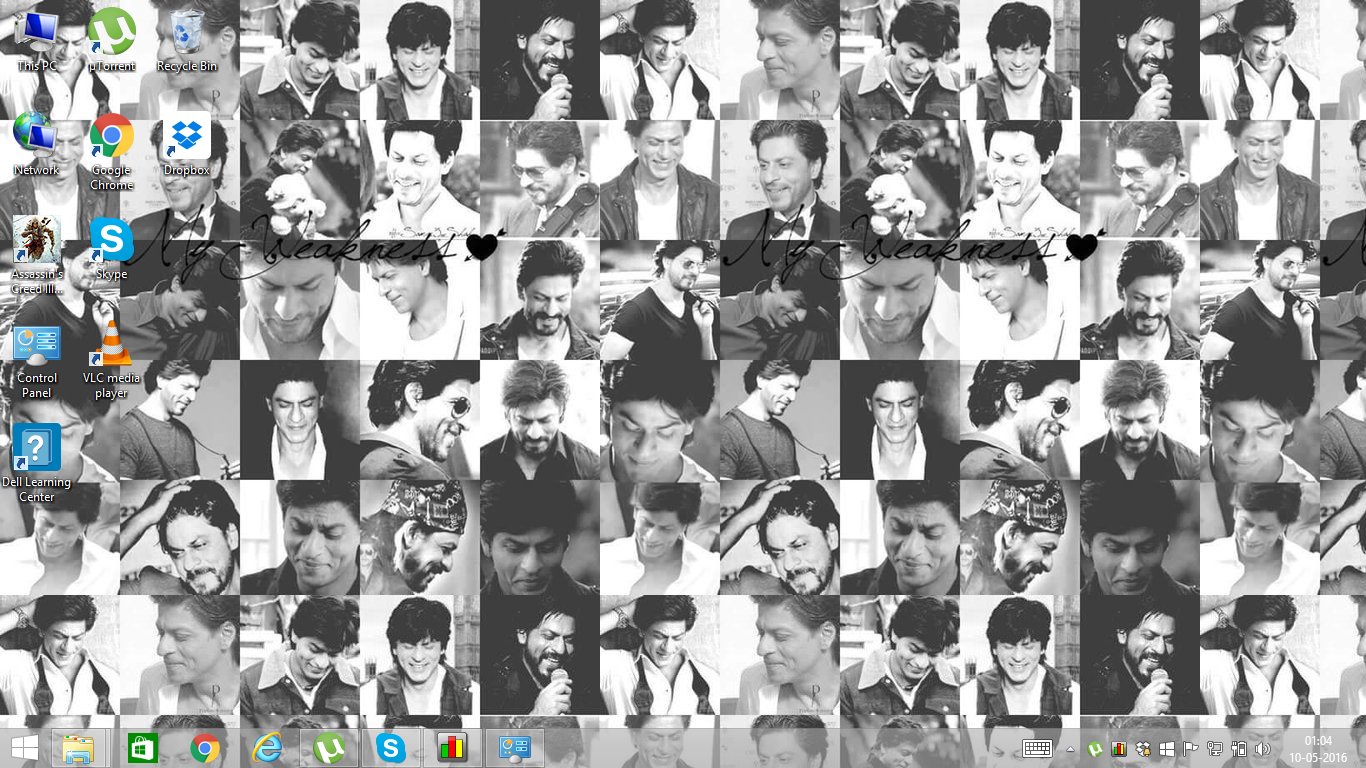Open Google Chrome from the taskbar
1366x768 pixels.
coord(205,748)
